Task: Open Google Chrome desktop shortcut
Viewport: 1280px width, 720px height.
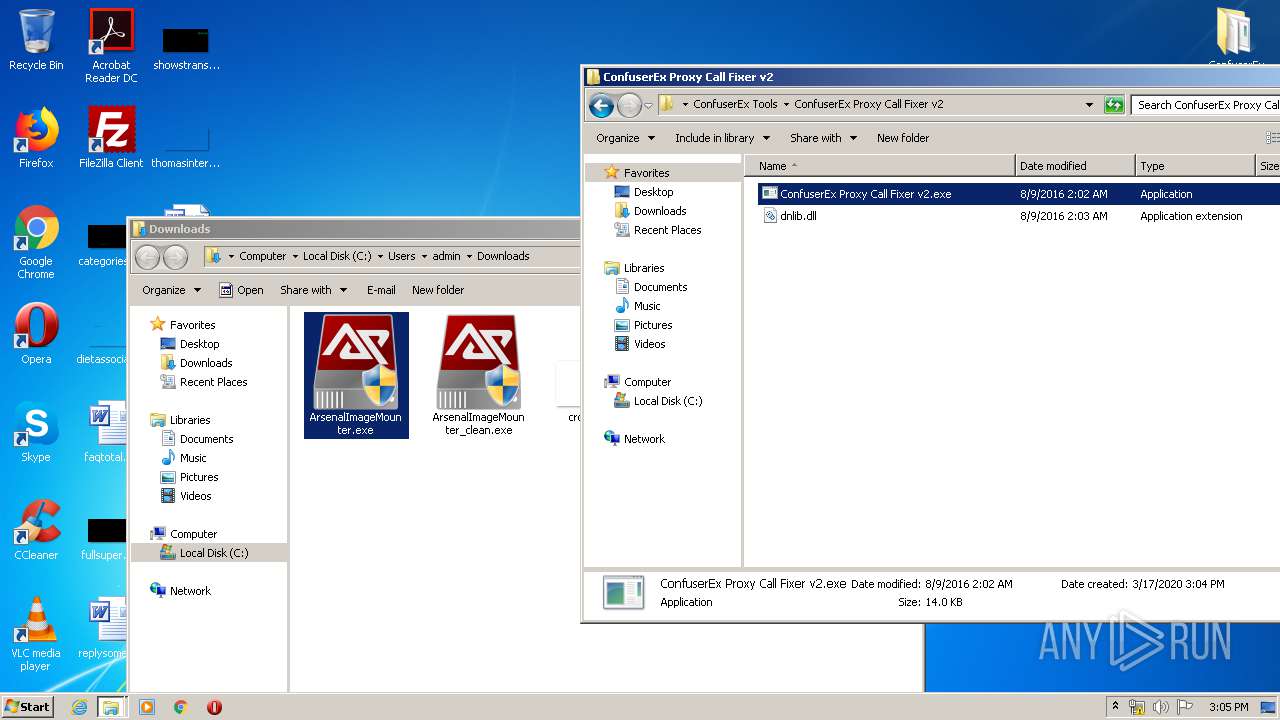Action: click(x=36, y=243)
